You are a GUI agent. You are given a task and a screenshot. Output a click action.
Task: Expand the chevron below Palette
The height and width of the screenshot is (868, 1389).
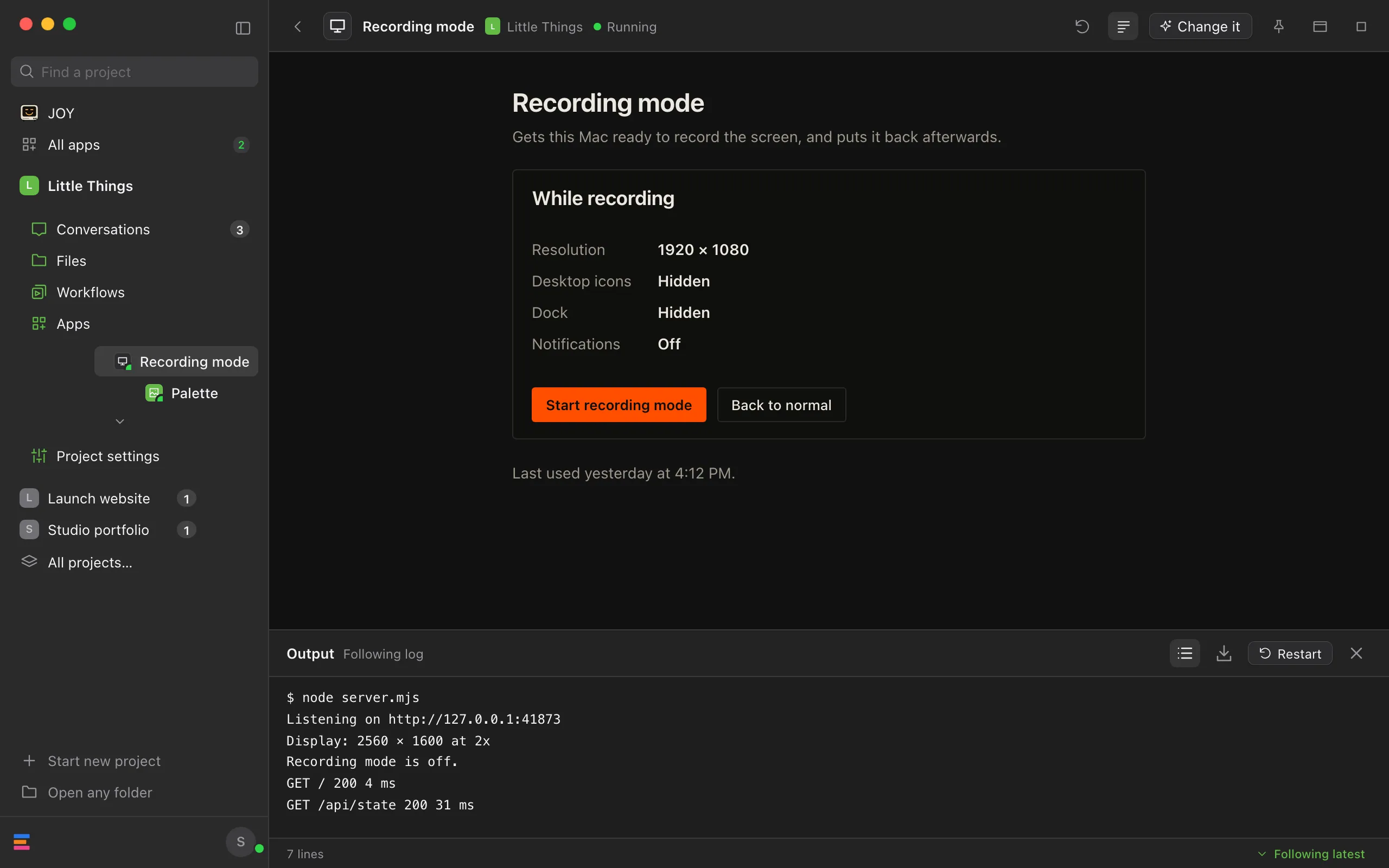coord(120,422)
